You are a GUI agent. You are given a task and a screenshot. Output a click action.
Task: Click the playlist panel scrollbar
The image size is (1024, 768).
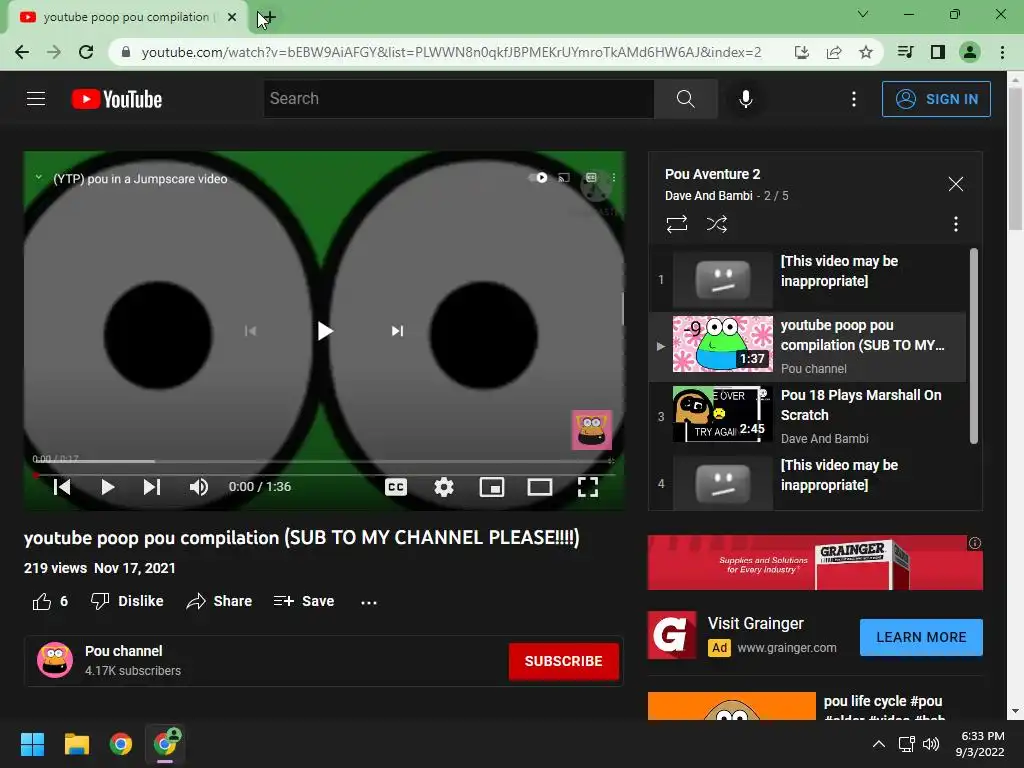tap(974, 346)
